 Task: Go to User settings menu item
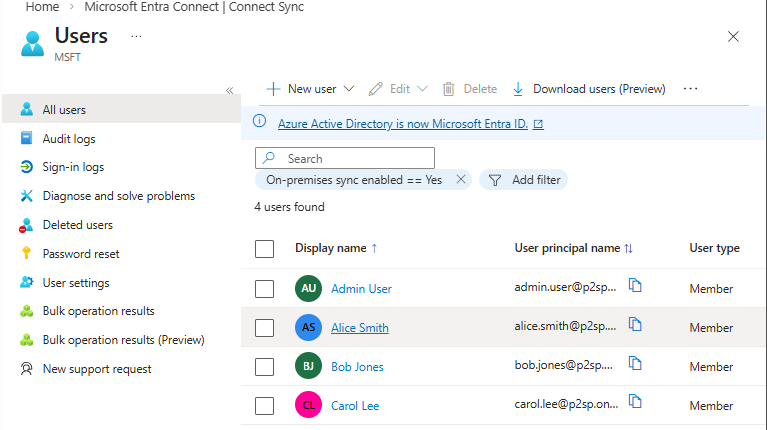(x=76, y=283)
